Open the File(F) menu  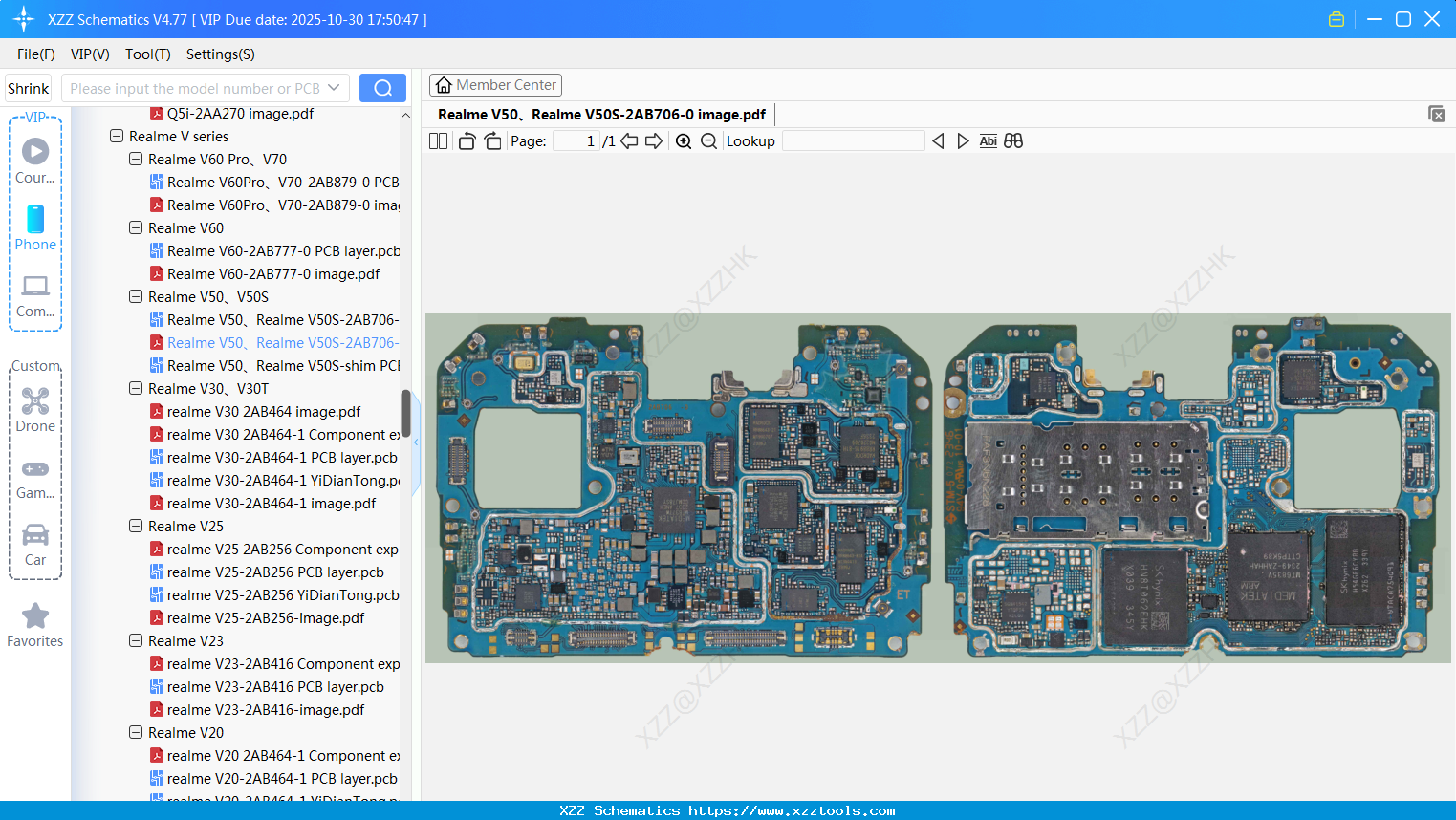click(x=36, y=54)
